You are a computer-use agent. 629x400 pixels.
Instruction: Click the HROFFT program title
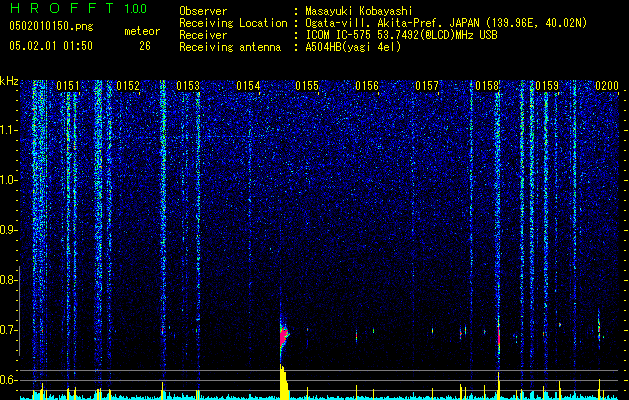pyautogui.click(x=61, y=8)
